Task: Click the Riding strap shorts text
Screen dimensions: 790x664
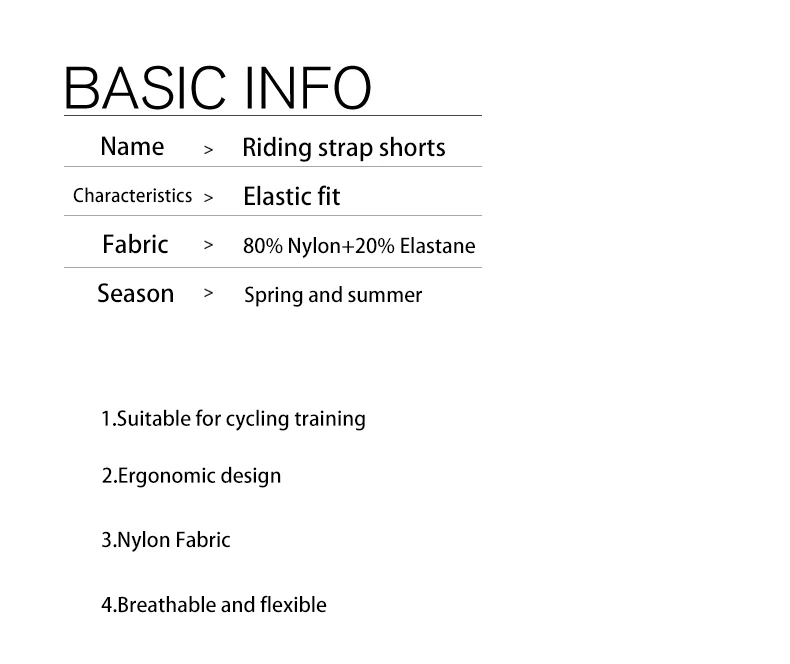Action: coord(344,148)
